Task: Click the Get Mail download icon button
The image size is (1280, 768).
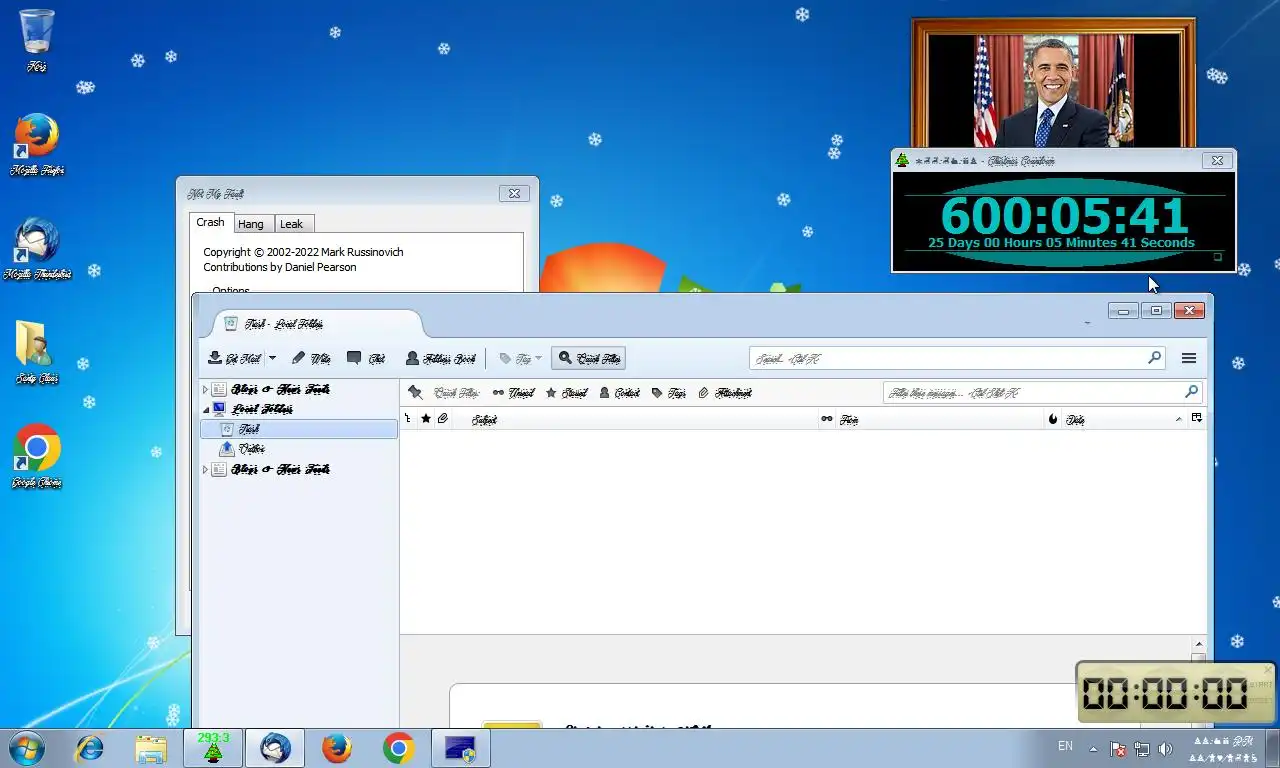Action: [x=235, y=358]
